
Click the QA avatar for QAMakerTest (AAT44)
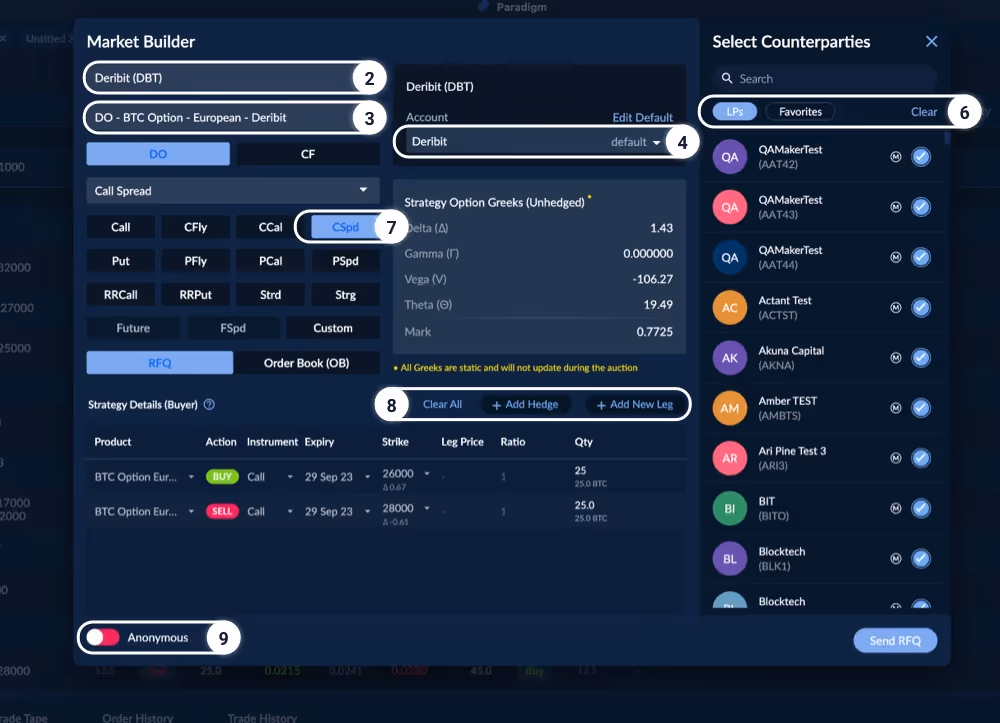730,258
